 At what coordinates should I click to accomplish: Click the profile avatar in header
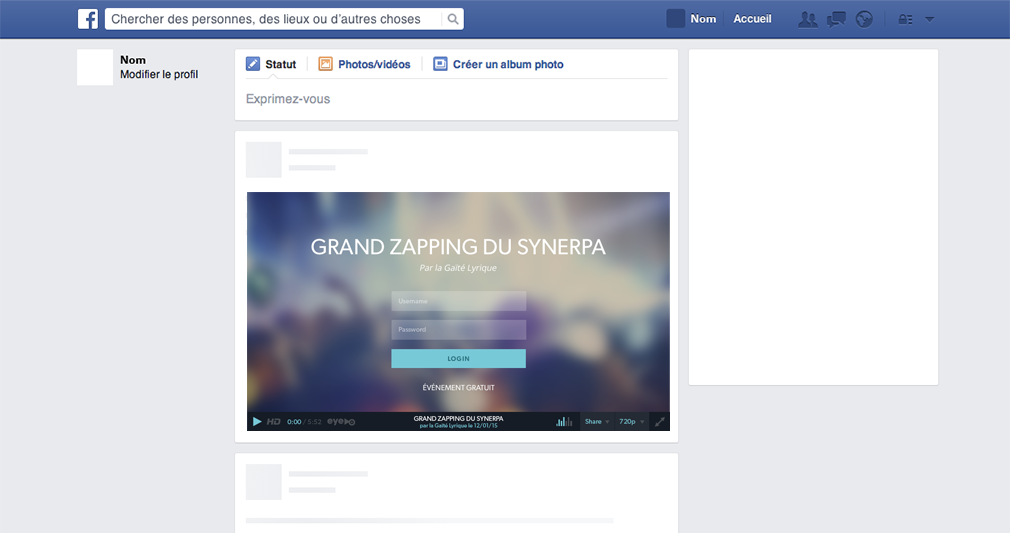[676, 19]
